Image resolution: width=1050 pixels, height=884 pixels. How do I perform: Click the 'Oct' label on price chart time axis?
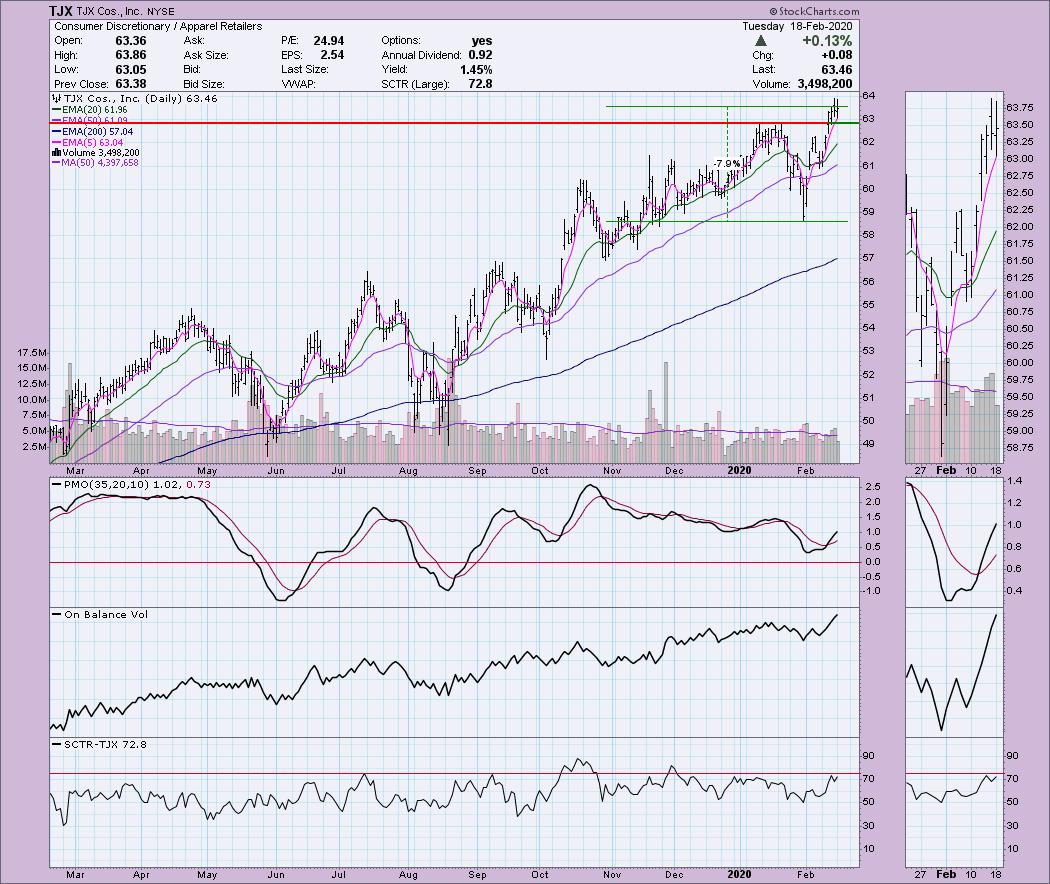[x=540, y=470]
